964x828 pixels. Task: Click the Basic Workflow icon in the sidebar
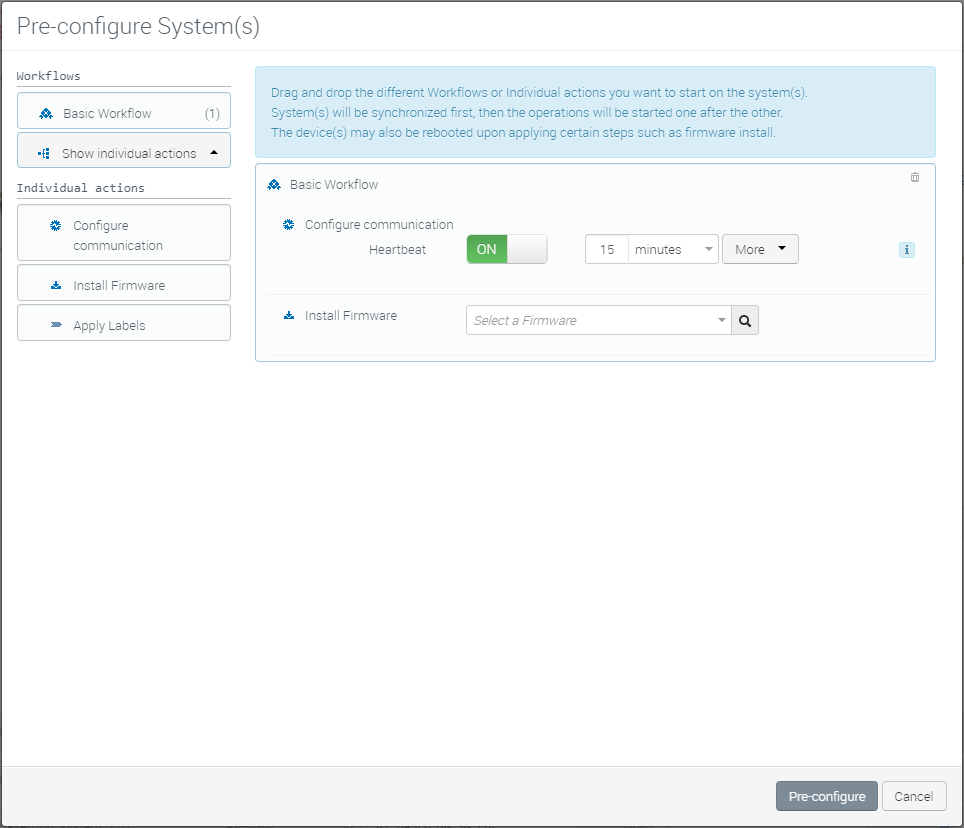tap(46, 113)
